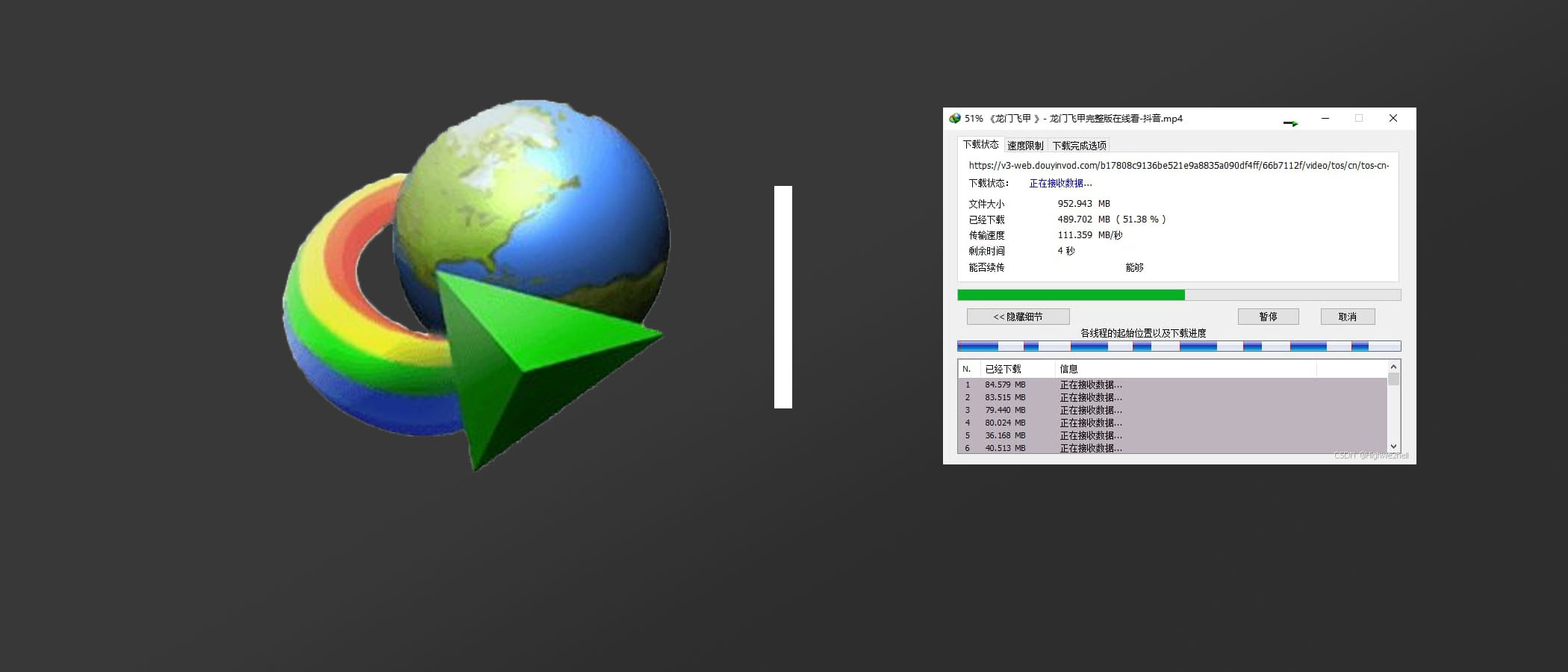Screen dimensions: 1568x672
Task: Select thread row 3 with 79.440 MB
Action: (x=1172, y=410)
